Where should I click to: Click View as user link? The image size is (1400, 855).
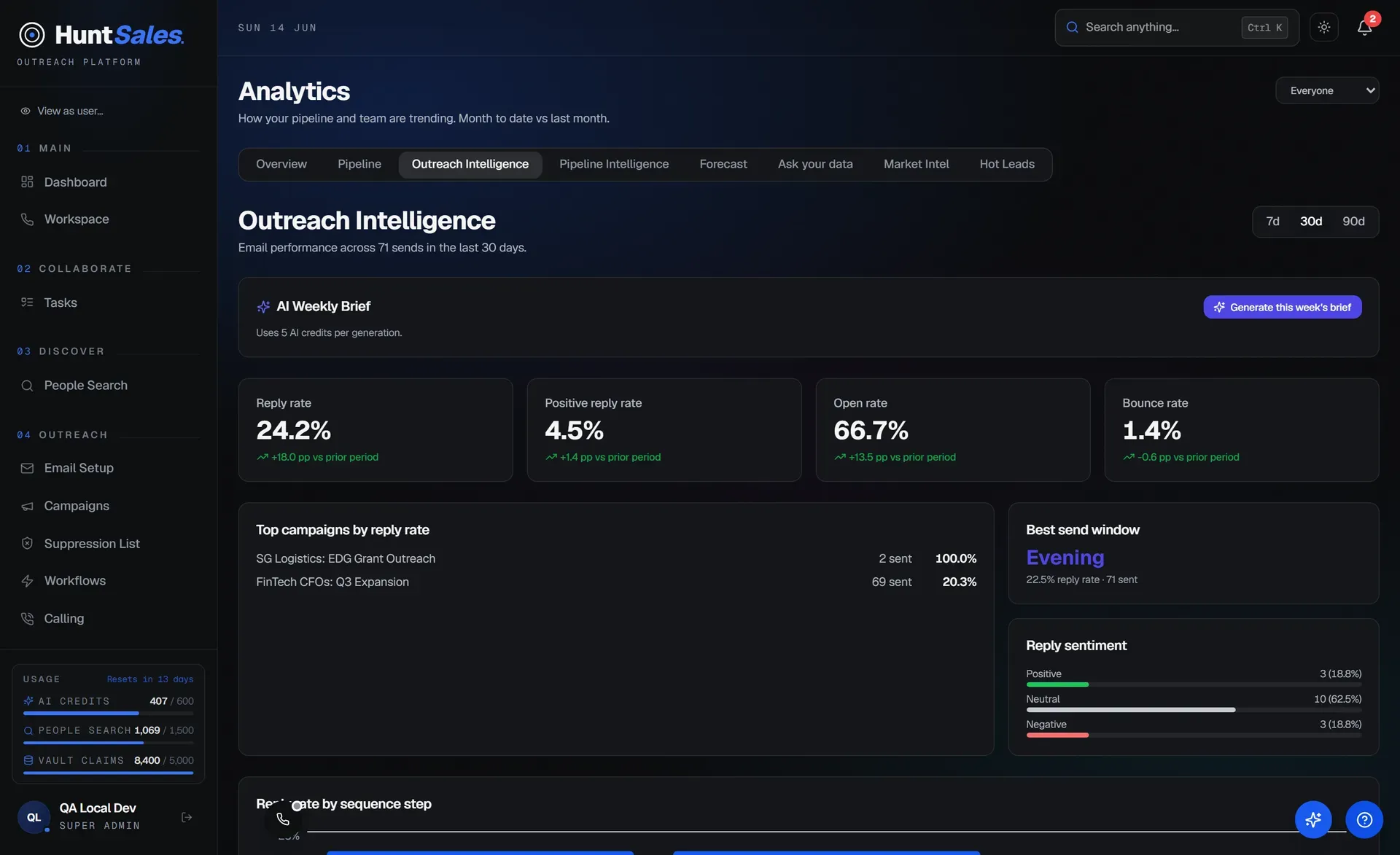pyautogui.click(x=70, y=111)
